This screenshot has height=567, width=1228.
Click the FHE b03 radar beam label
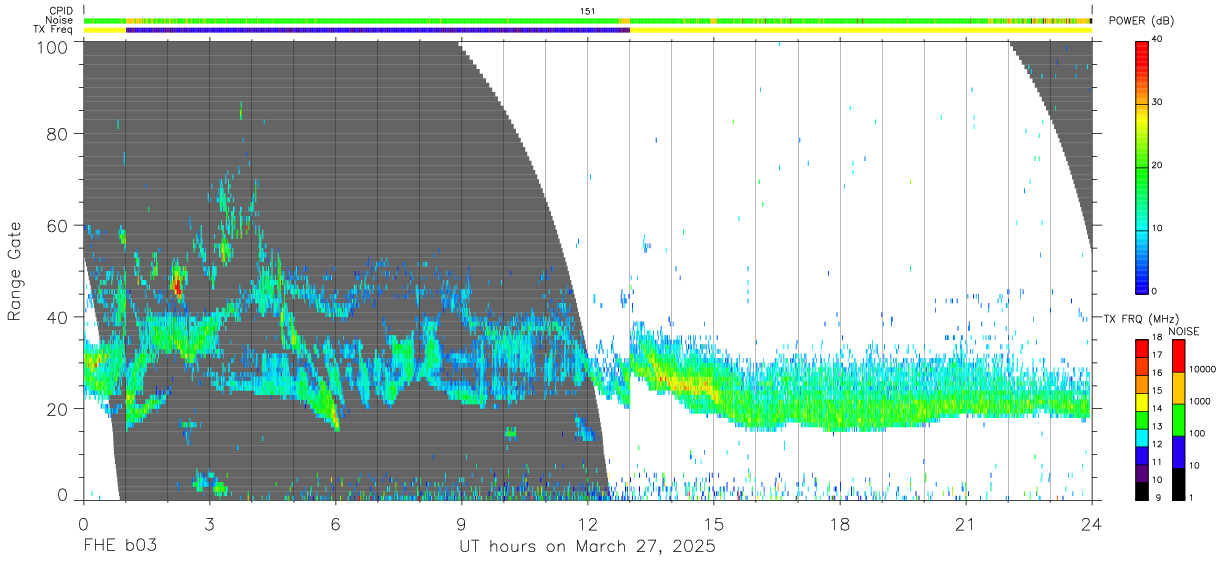coord(119,547)
